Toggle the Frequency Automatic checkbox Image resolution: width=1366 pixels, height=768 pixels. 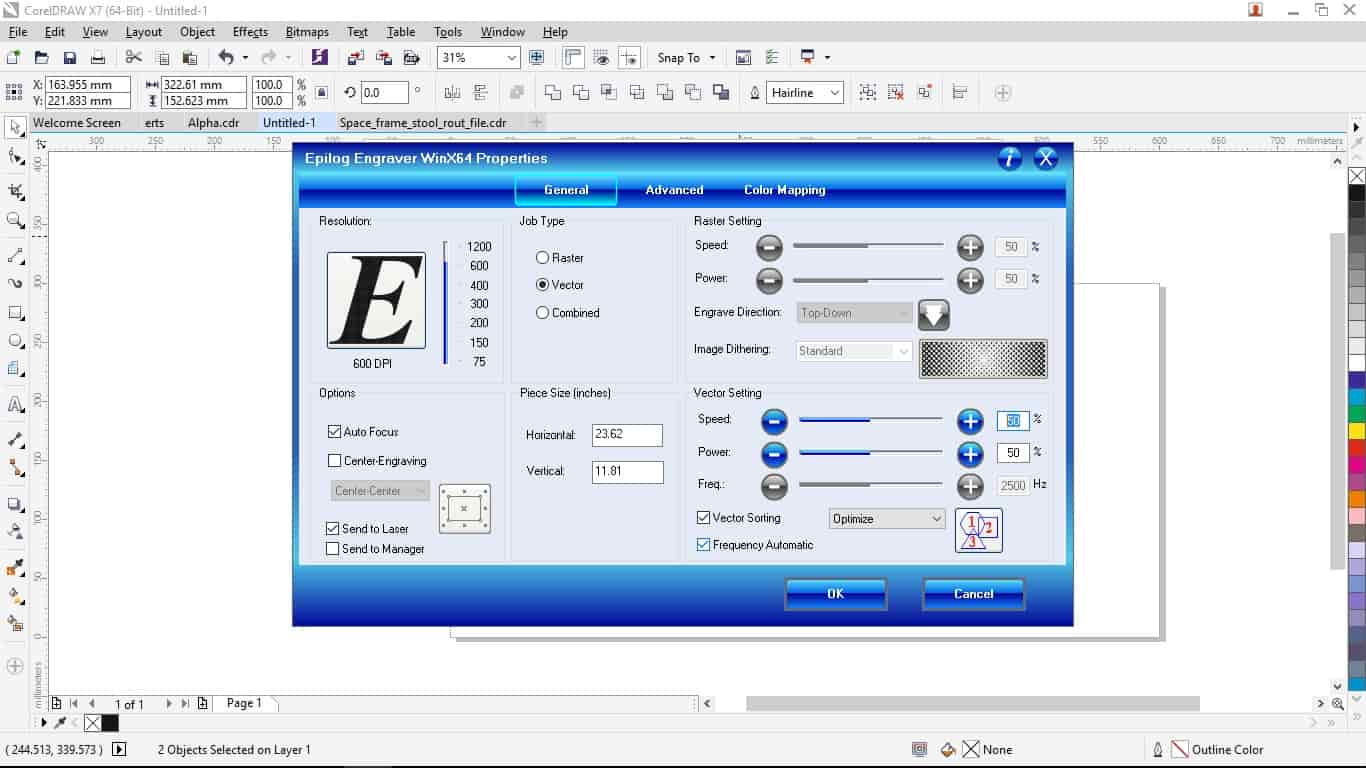(x=704, y=545)
